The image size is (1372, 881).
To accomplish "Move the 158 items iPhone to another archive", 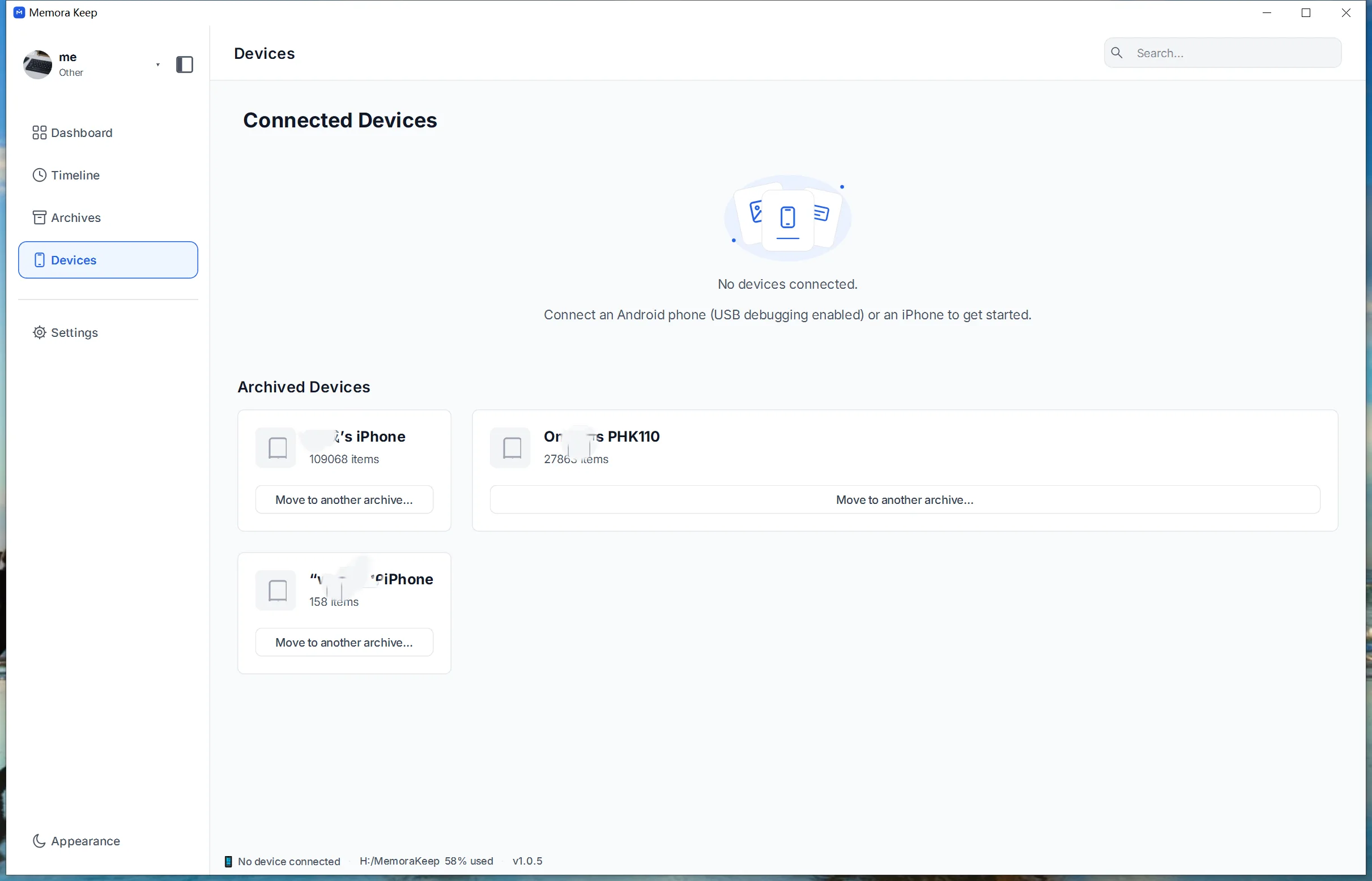I will click(x=344, y=642).
